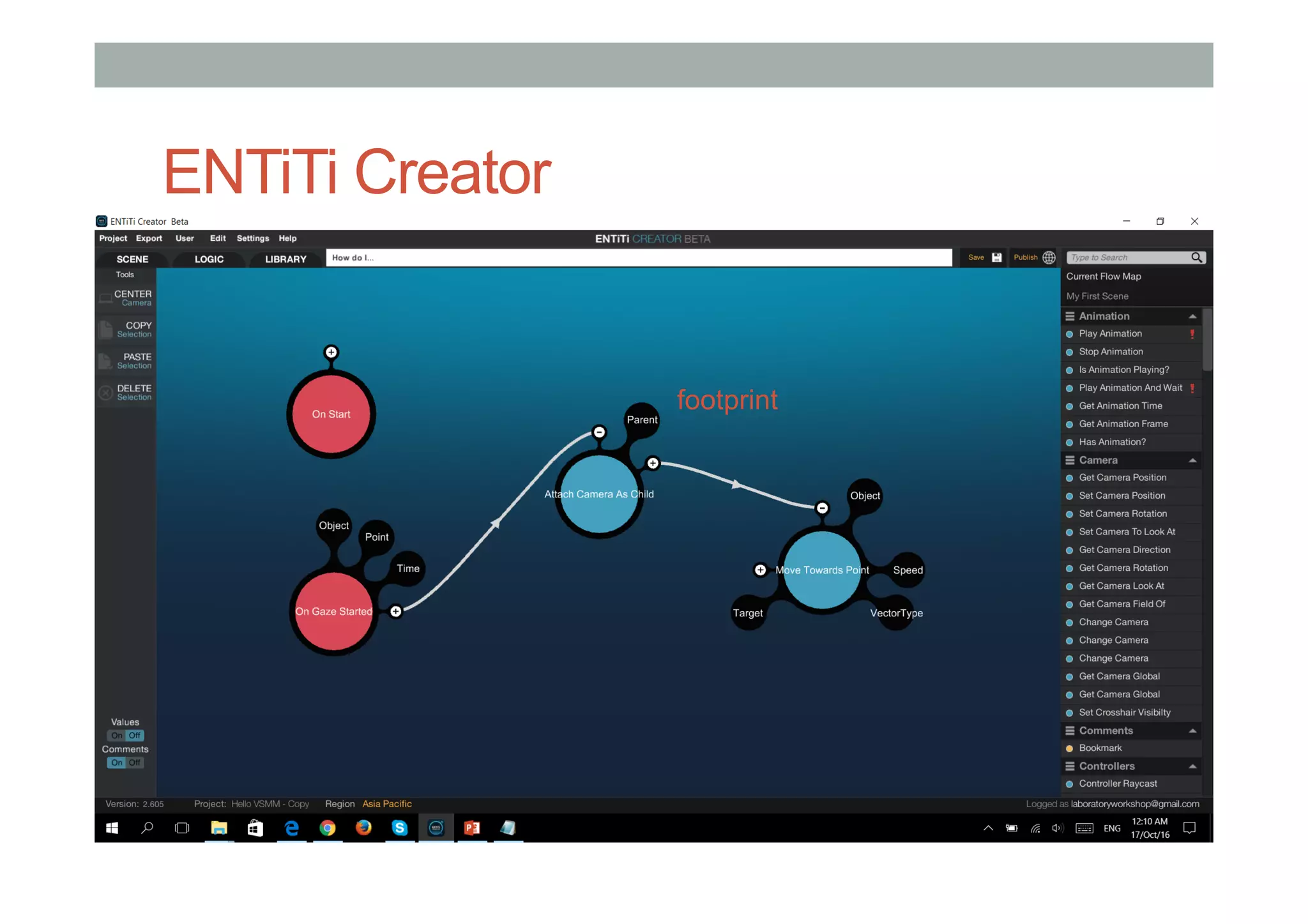1308x924 pixels.
Task: Click the Paste Selection tool
Action: point(126,361)
